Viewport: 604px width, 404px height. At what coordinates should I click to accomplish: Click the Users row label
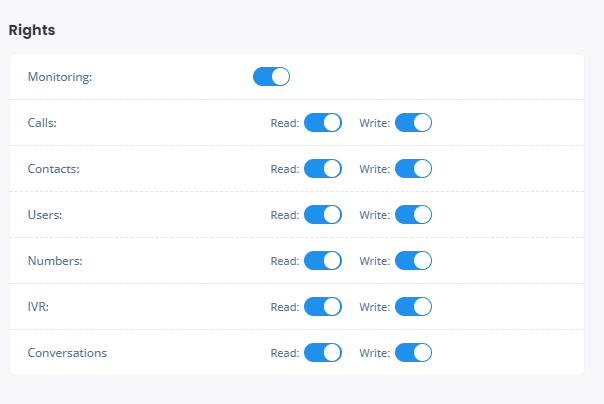click(45, 215)
